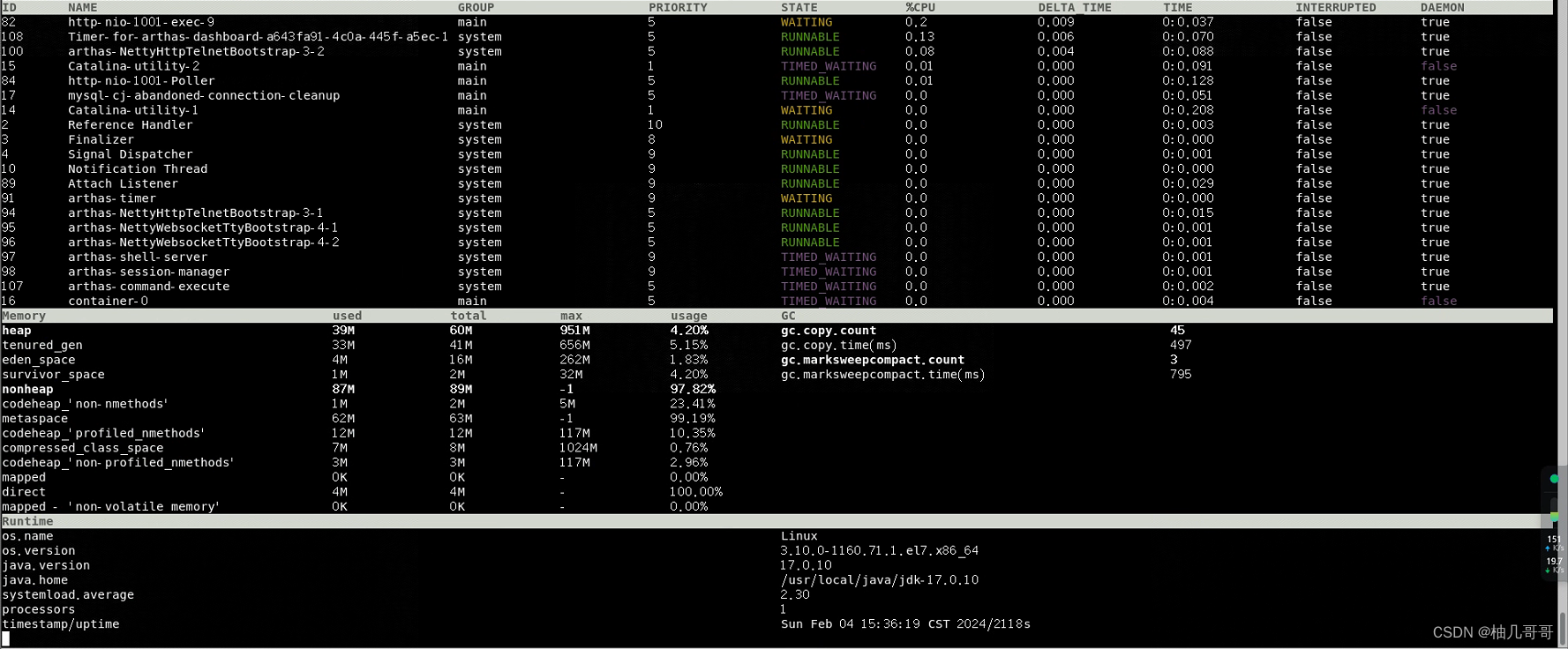
Task: Click the os.name runtime label
Action: (27, 536)
